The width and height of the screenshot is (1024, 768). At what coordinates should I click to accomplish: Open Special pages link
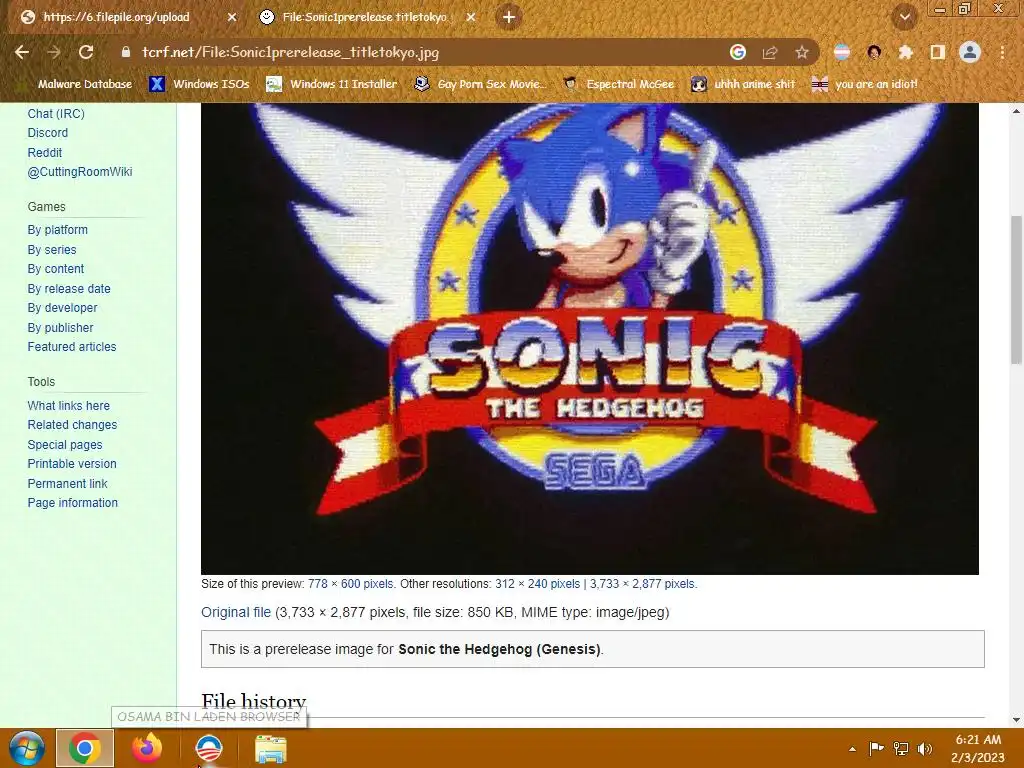pyautogui.click(x=65, y=444)
